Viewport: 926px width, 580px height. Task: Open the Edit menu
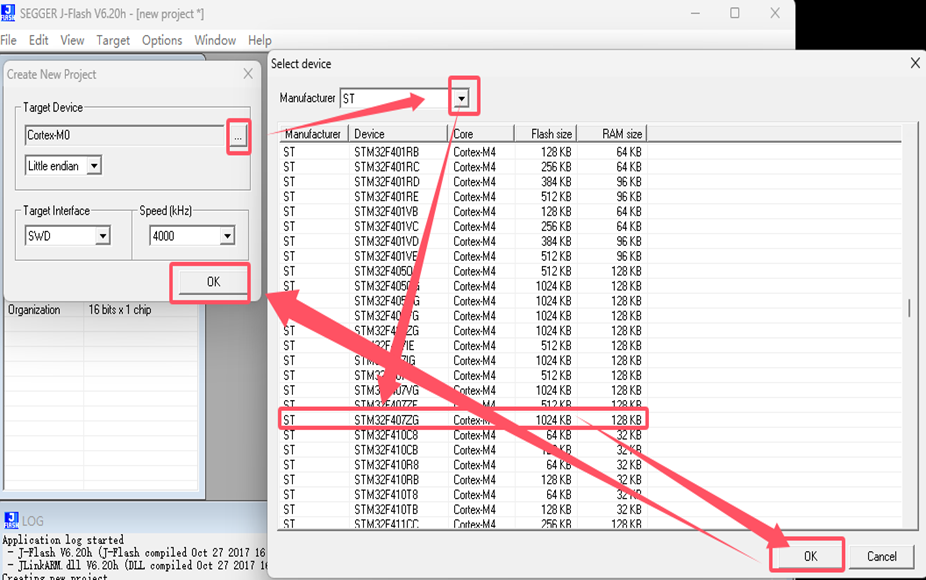[x=38, y=40]
